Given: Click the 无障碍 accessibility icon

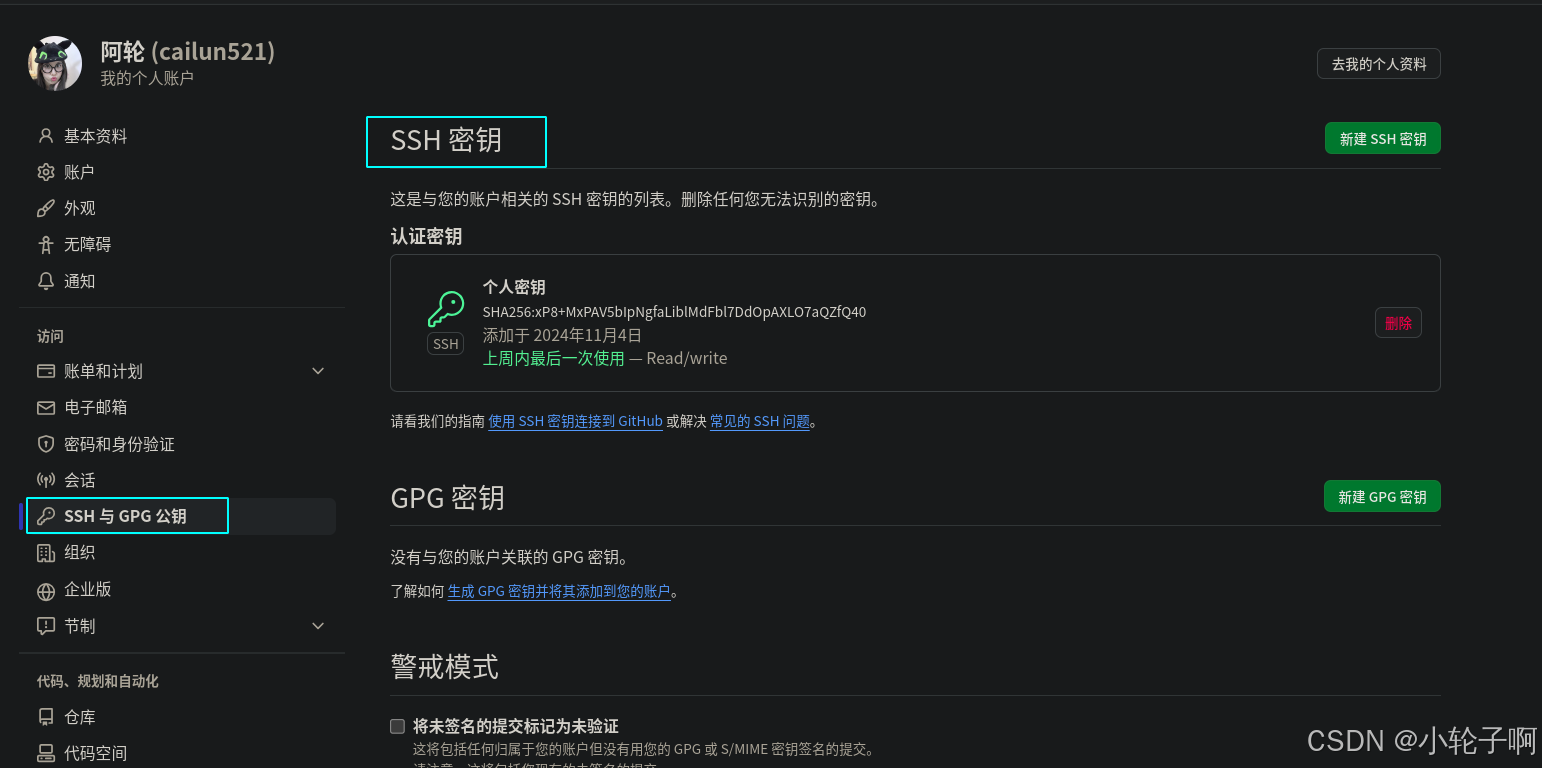Looking at the screenshot, I should (x=45, y=244).
